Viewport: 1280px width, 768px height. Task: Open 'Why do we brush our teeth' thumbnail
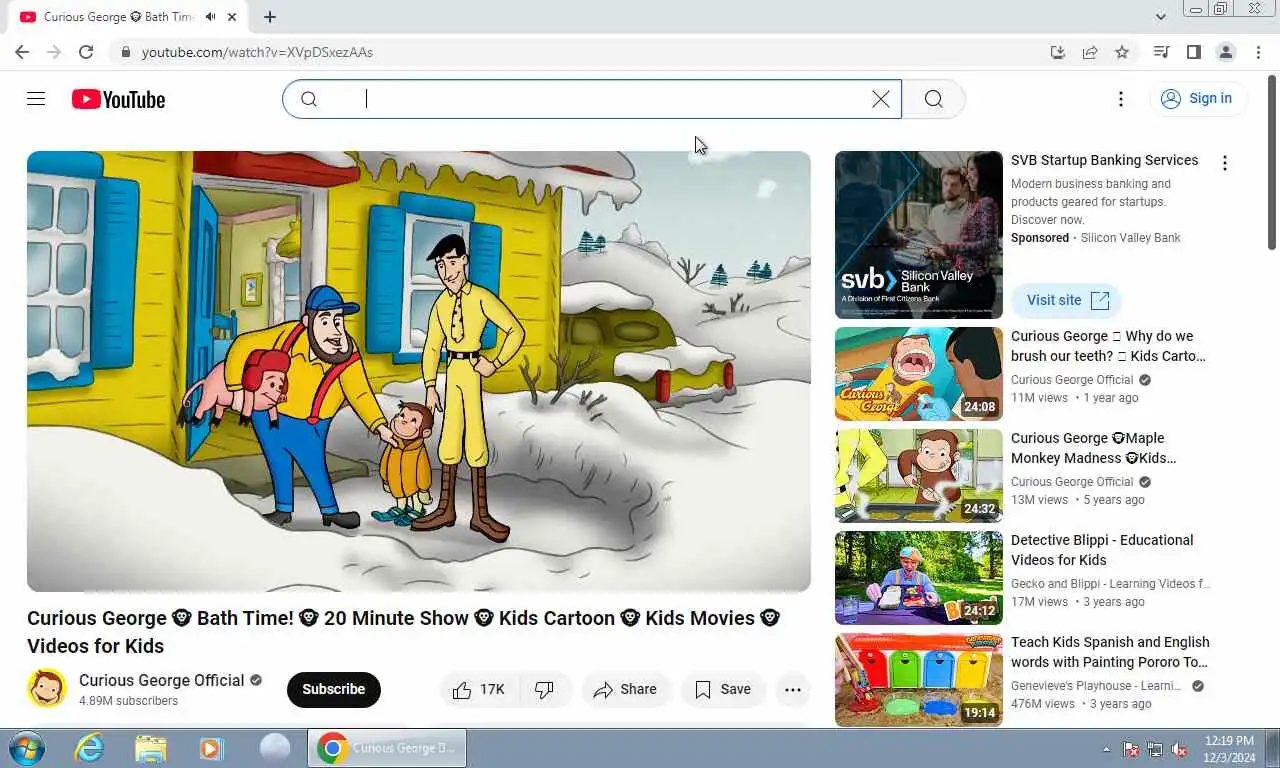click(919, 374)
